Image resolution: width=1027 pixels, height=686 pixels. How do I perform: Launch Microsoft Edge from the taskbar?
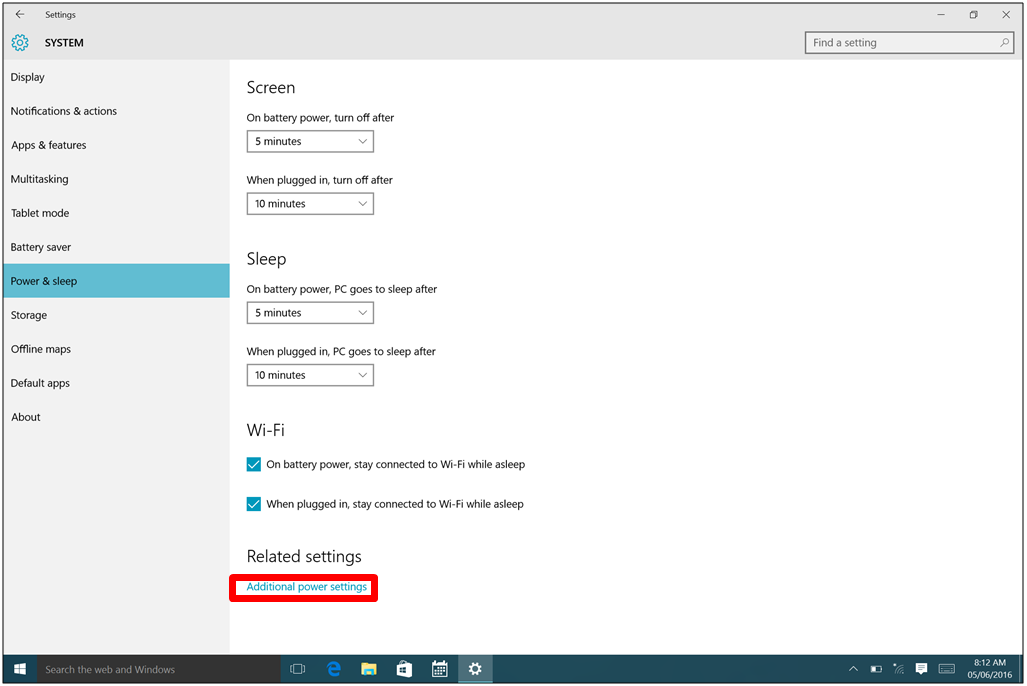(334, 669)
